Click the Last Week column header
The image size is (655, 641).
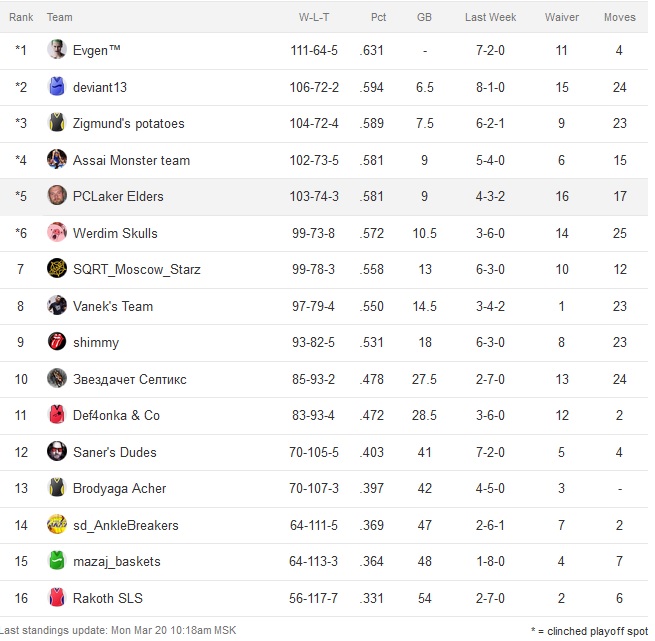(490, 17)
